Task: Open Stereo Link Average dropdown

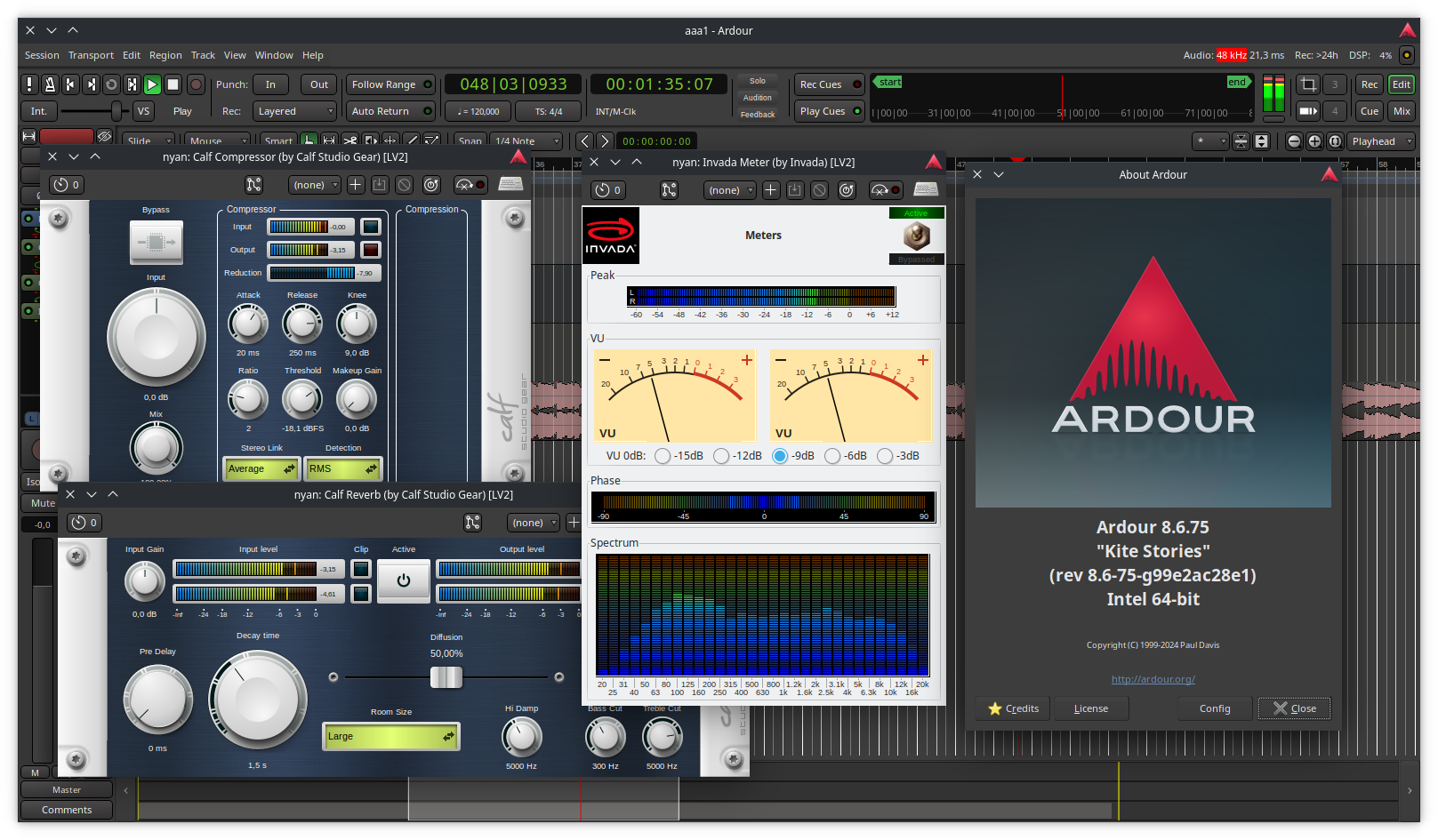Action: (261, 468)
